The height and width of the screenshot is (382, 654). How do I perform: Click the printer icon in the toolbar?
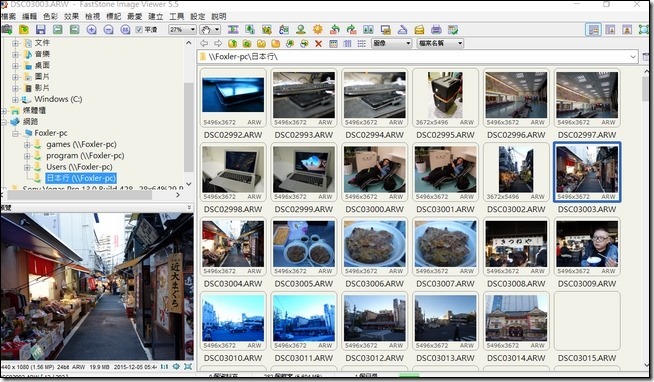pos(436,30)
